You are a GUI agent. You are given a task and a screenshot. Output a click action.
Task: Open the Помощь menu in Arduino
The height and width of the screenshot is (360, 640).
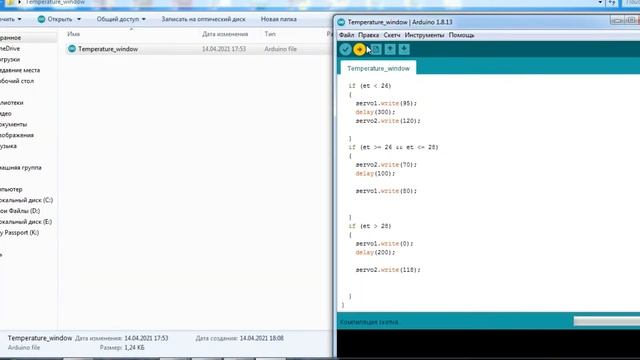(x=462, y=35)
